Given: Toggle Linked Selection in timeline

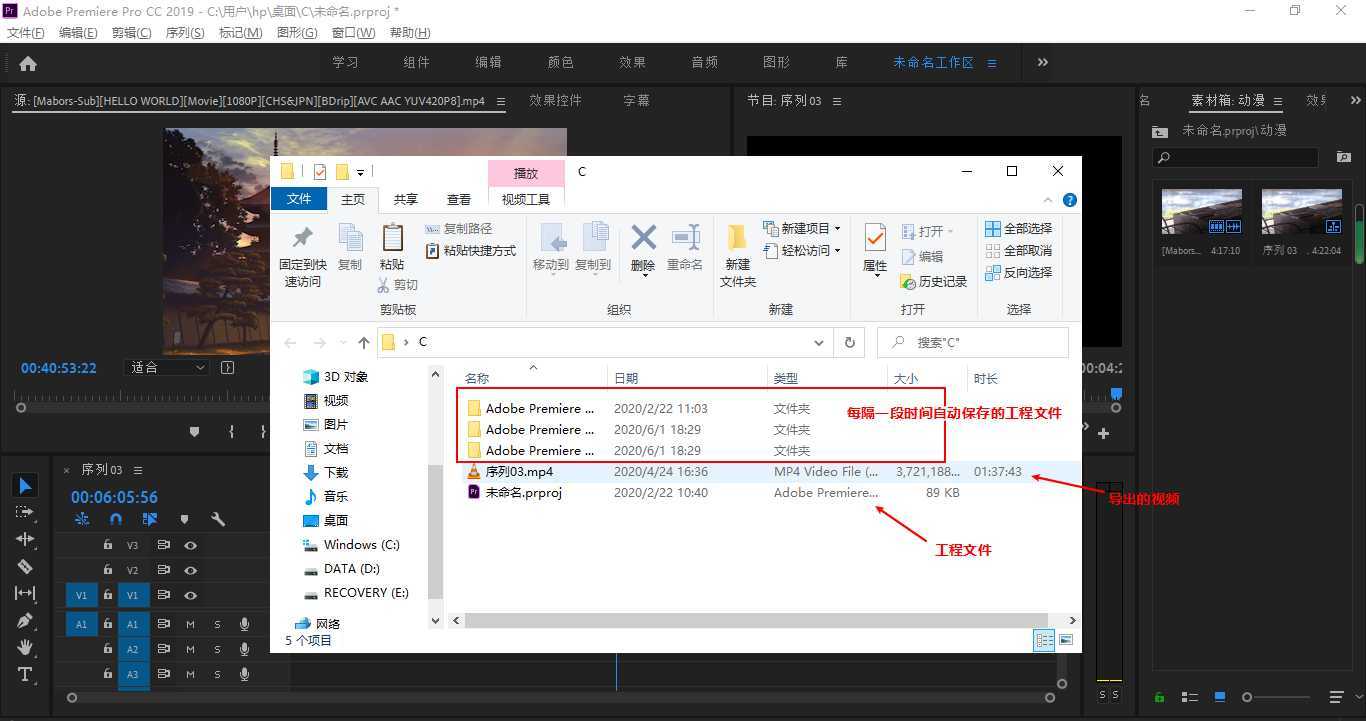Looking at the screenshot, I should click(150, 519).
